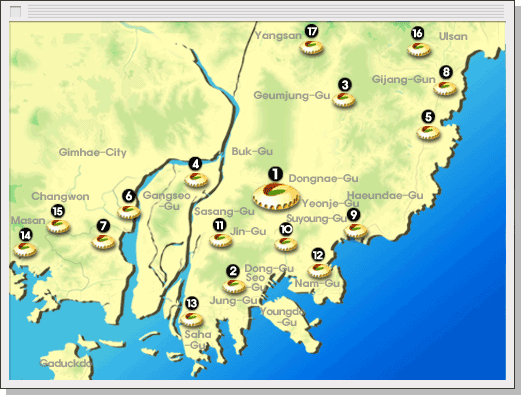
Task: Click the Geumjung-Gu label
Action: (292, 95)
